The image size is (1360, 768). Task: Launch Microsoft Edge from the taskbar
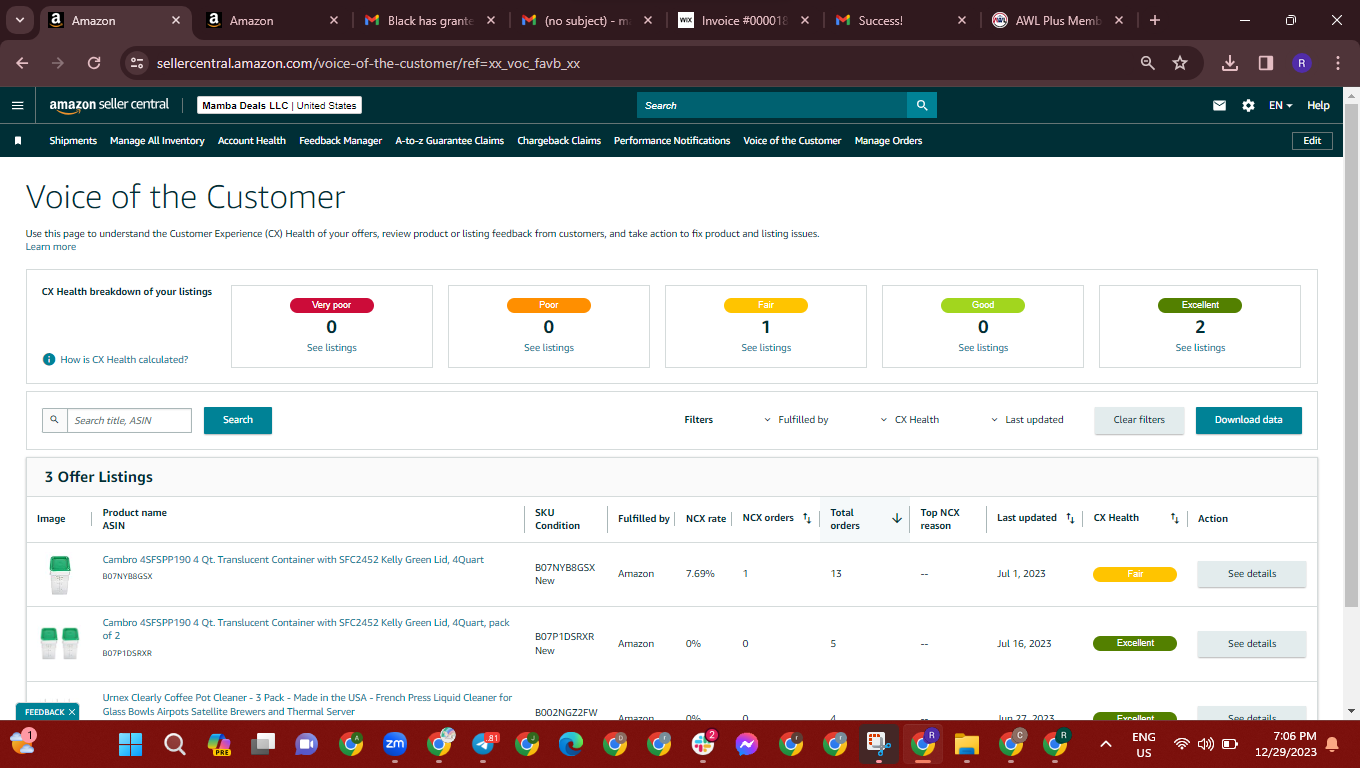pyautogui.click(x=571, y=744)
